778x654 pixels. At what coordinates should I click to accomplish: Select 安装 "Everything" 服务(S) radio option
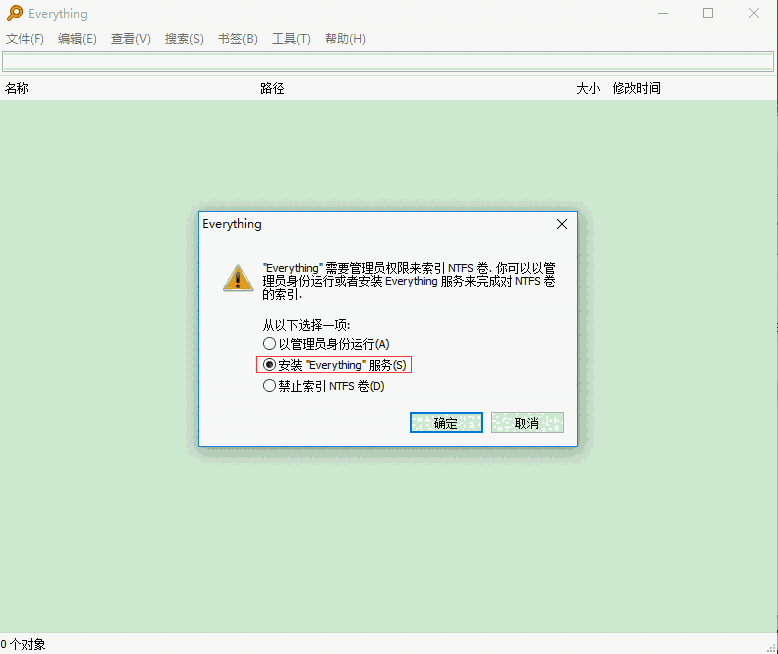click(x=334, y=365)
